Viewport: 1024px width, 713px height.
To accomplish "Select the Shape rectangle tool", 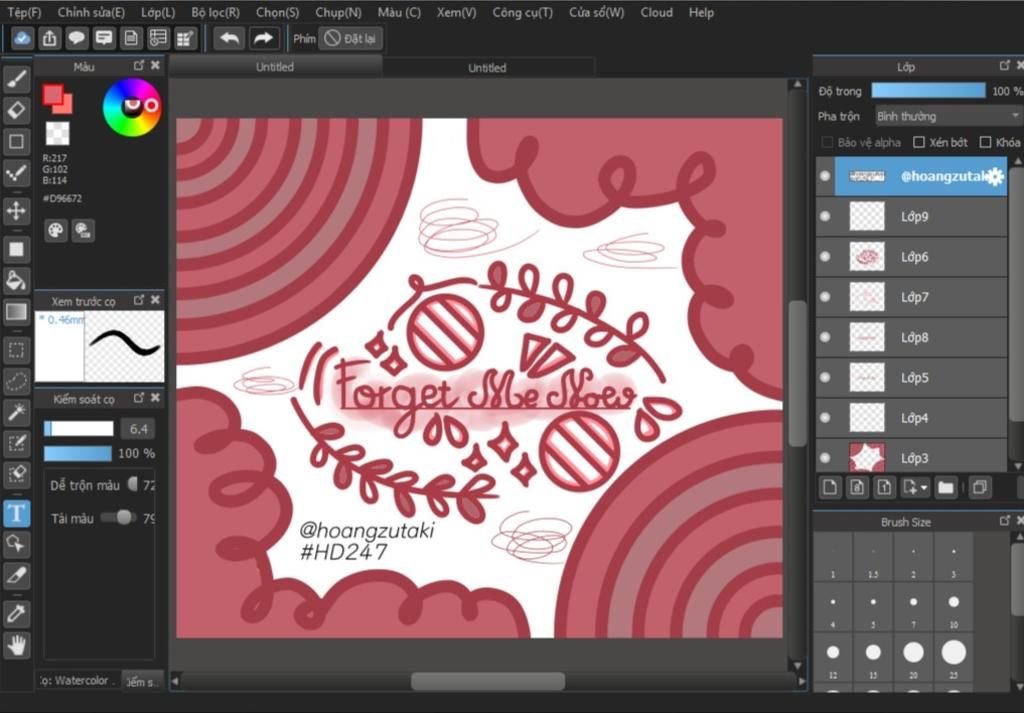I will coord(16,141).
